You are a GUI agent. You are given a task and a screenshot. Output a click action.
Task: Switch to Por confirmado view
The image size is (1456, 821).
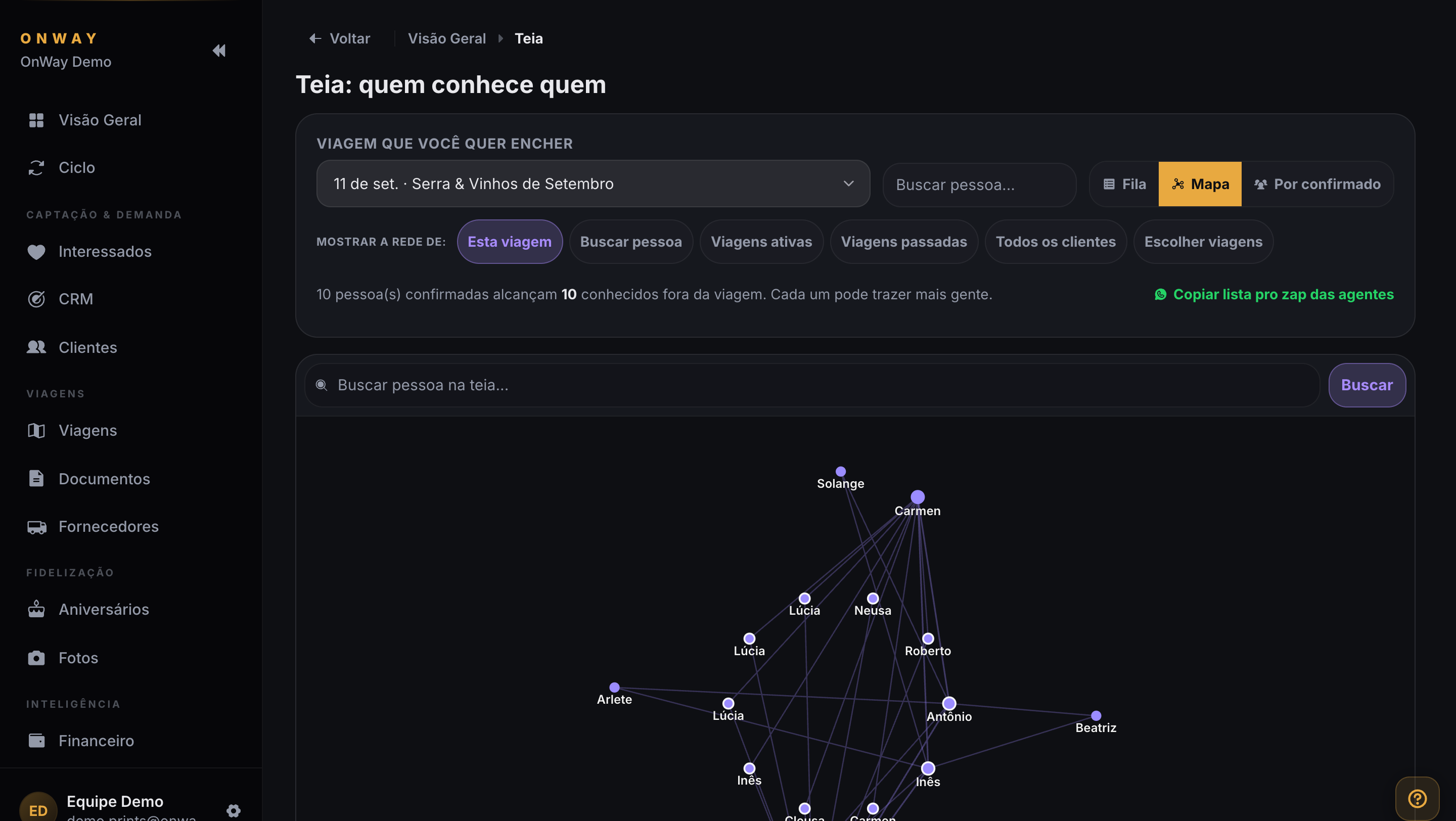pyautogui.click(x=1317, y=184)
